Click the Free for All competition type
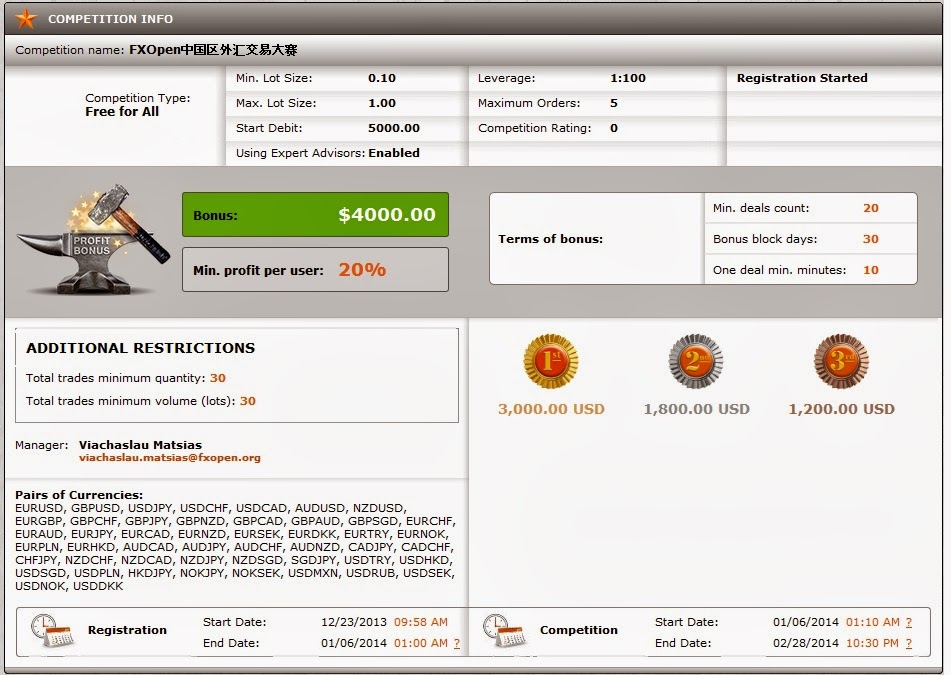This screenshot has width=951, height=675. pyautogui.click(x=122, y=112)
